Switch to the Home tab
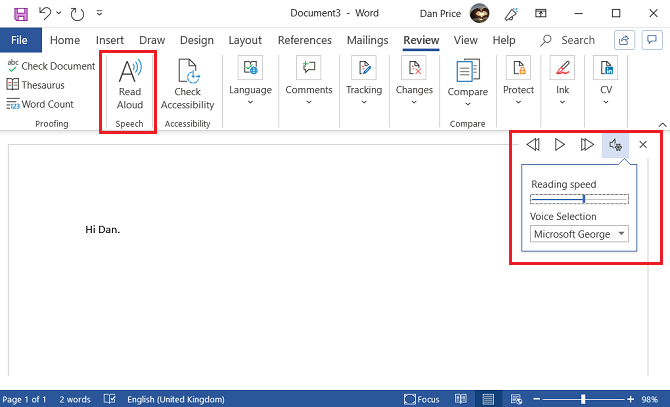This screenshot has width=670, height=407. [x=65, y=40]
